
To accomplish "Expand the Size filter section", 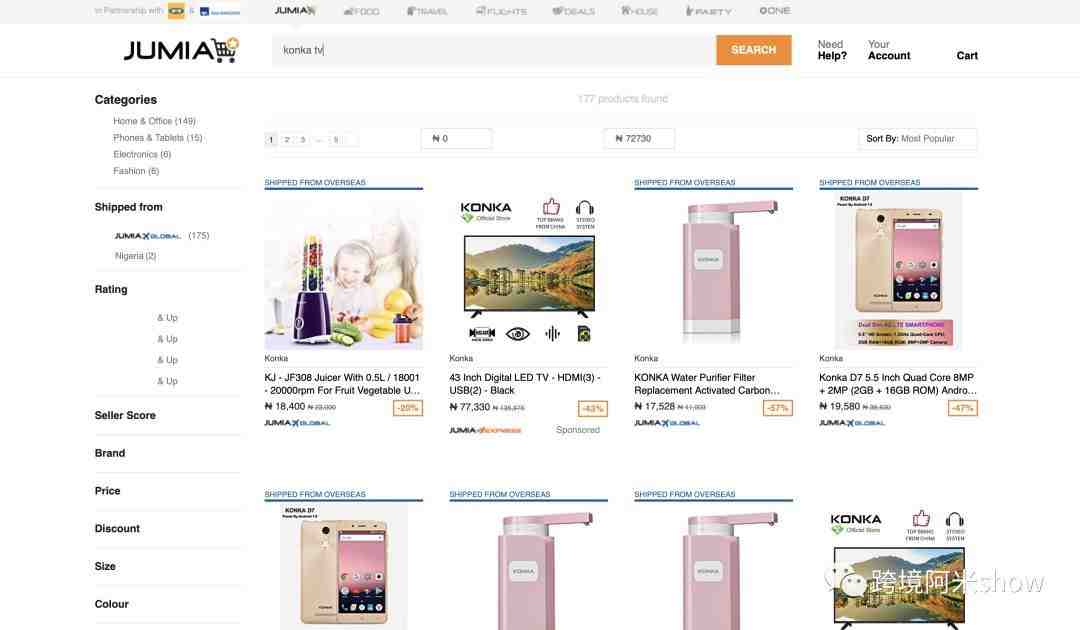I will [105, 567].
